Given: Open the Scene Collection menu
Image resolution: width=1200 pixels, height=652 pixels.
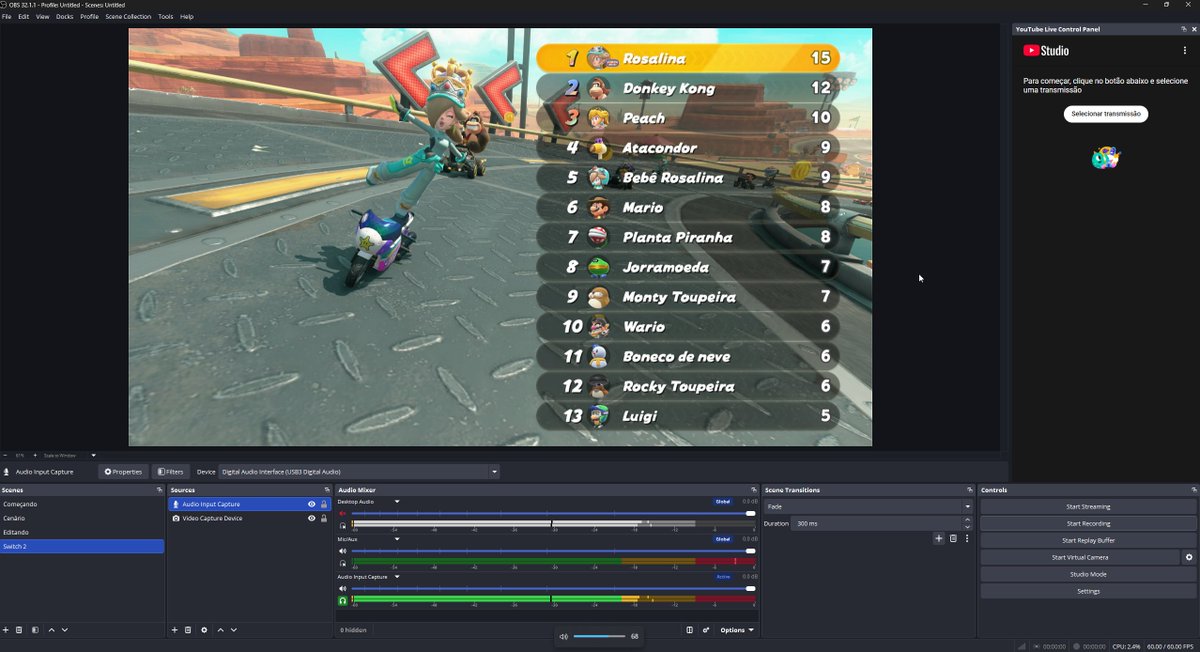Looking at the screenshot, I should (128, 17).
